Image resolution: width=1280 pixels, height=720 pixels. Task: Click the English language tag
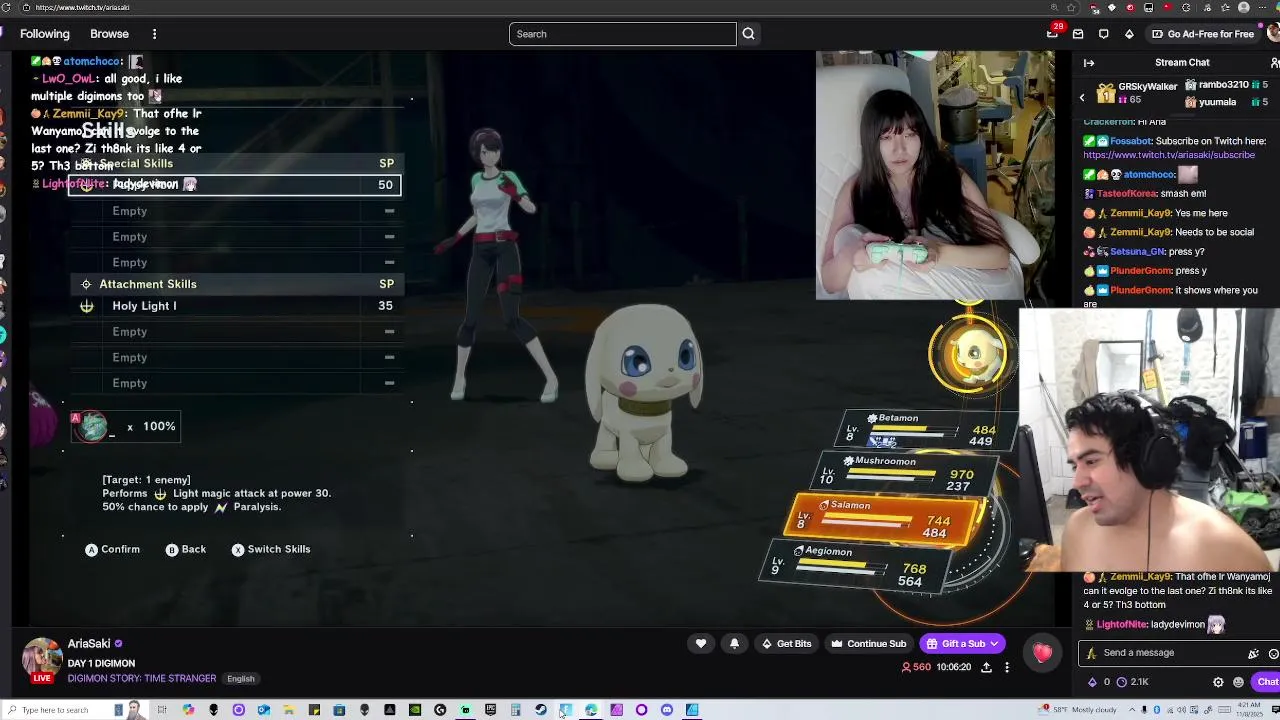click(240, 679)
